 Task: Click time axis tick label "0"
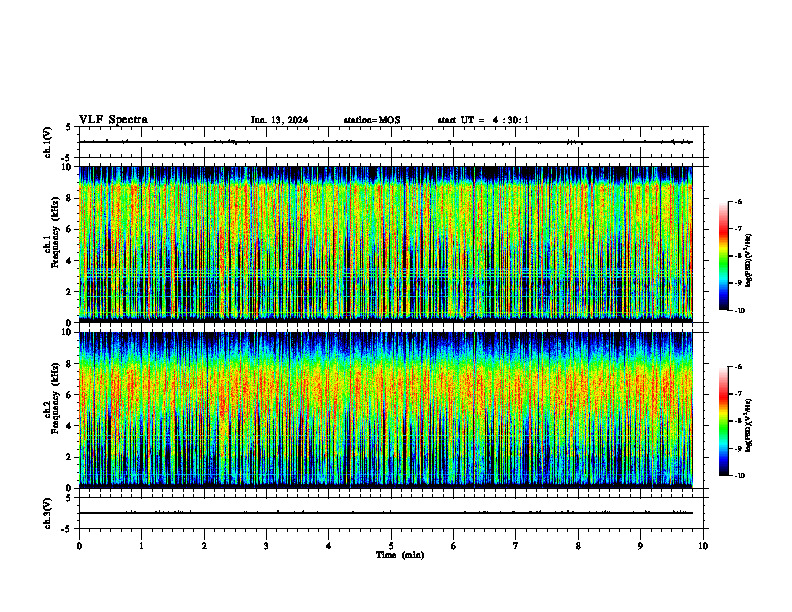tap(79, 546)
